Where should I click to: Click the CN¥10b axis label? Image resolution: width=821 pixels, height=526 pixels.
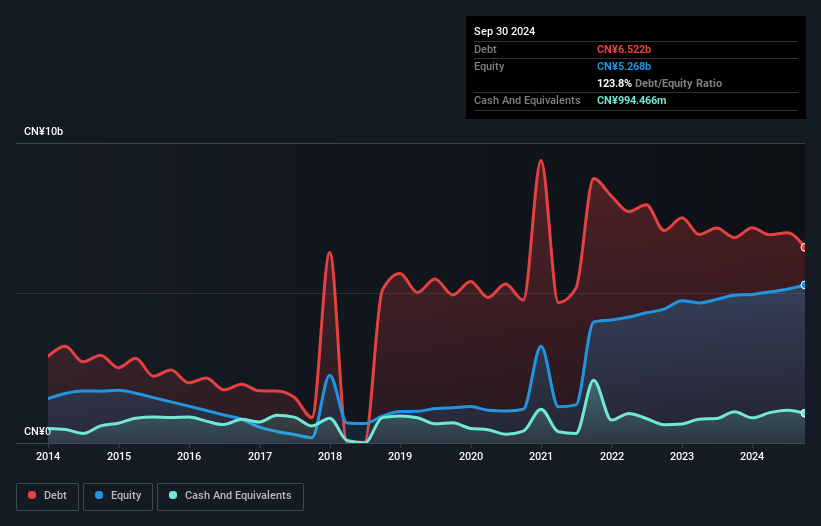pos(43,131)
